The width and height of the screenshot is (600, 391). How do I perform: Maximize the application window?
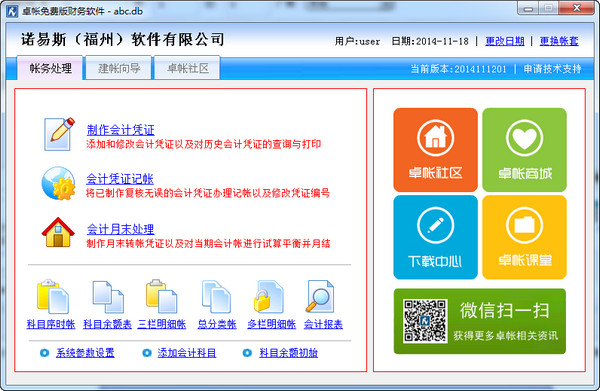tap(549, 8)
